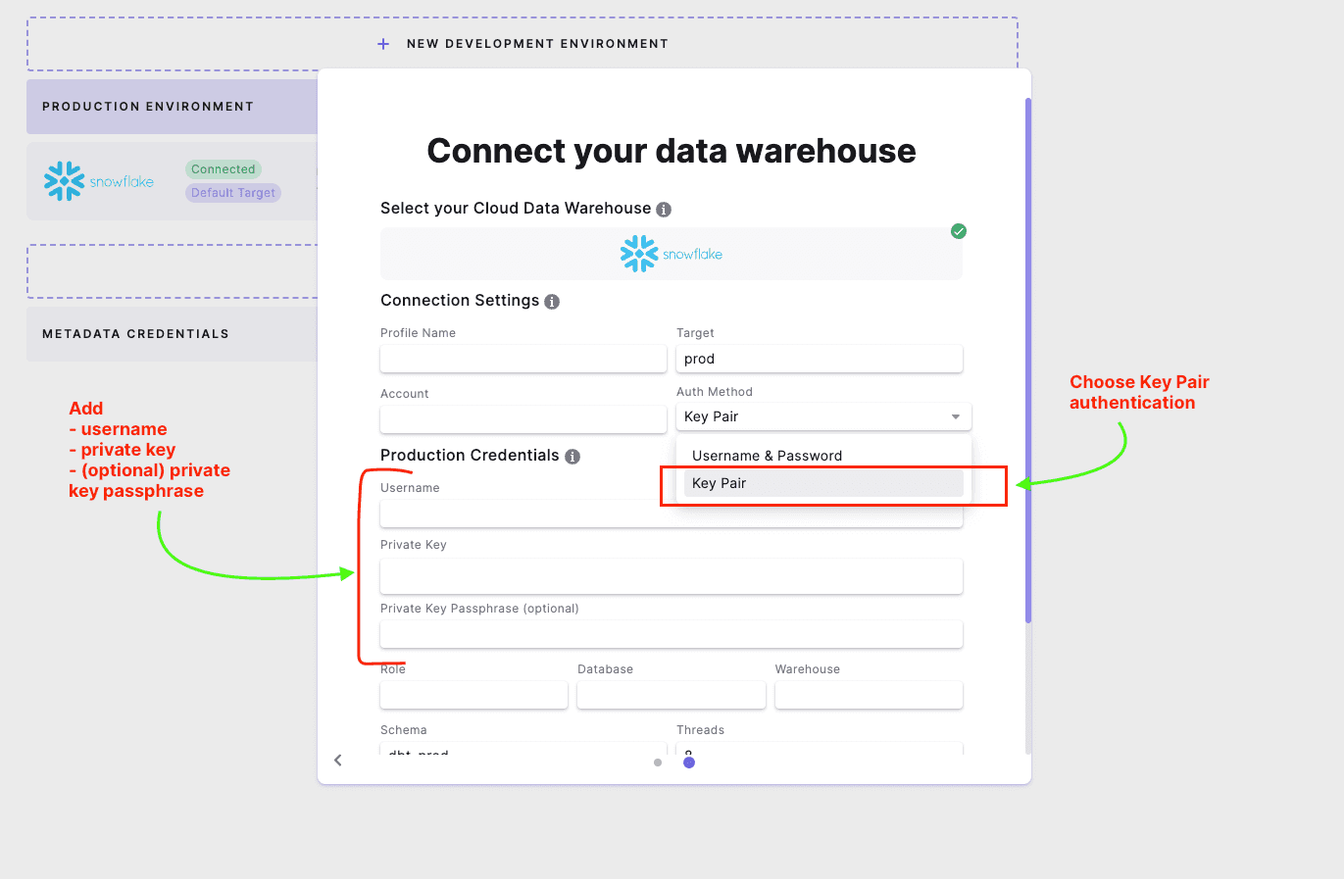
Task: Click the Private Key Passphrase field
Action: (x=671, y=634)
